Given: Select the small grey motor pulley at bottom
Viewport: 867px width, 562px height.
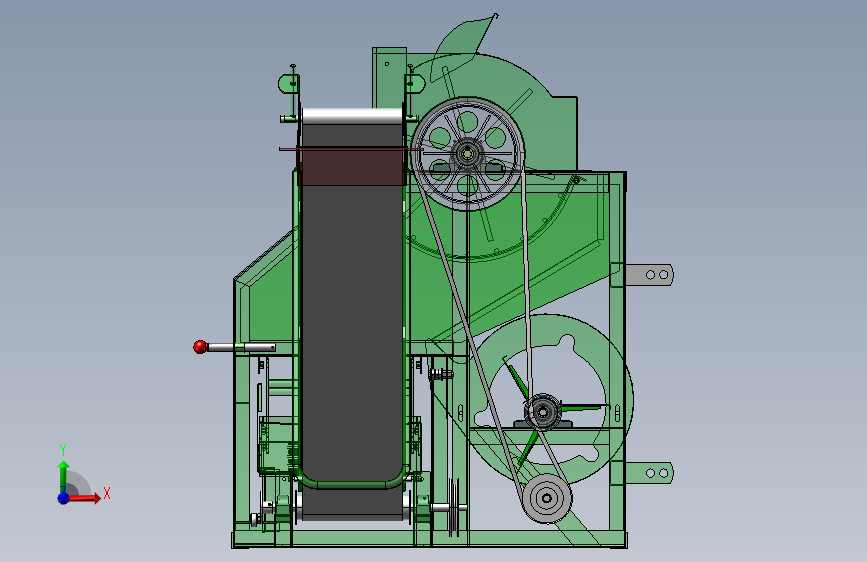Looking at the screenshot, I should point(547,498).
